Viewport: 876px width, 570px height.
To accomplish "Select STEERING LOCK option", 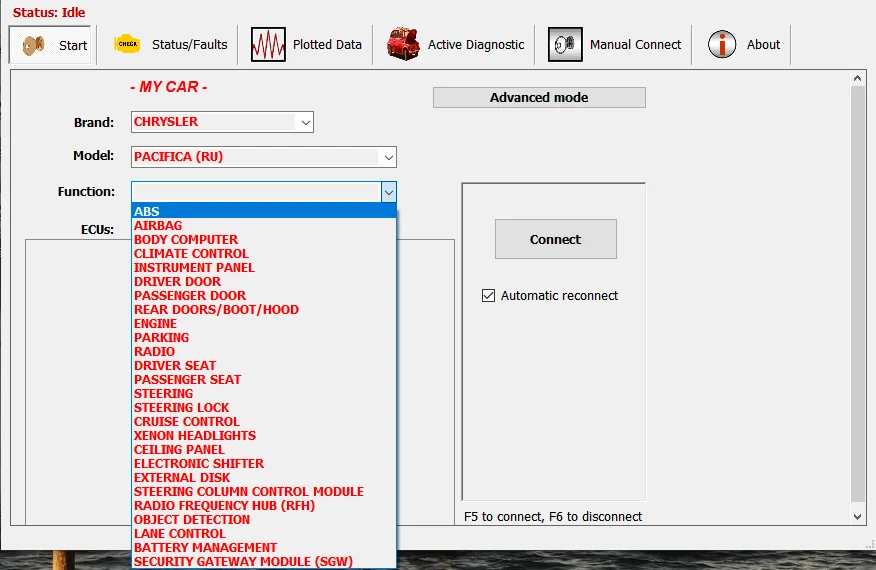I will click(264, 407).
